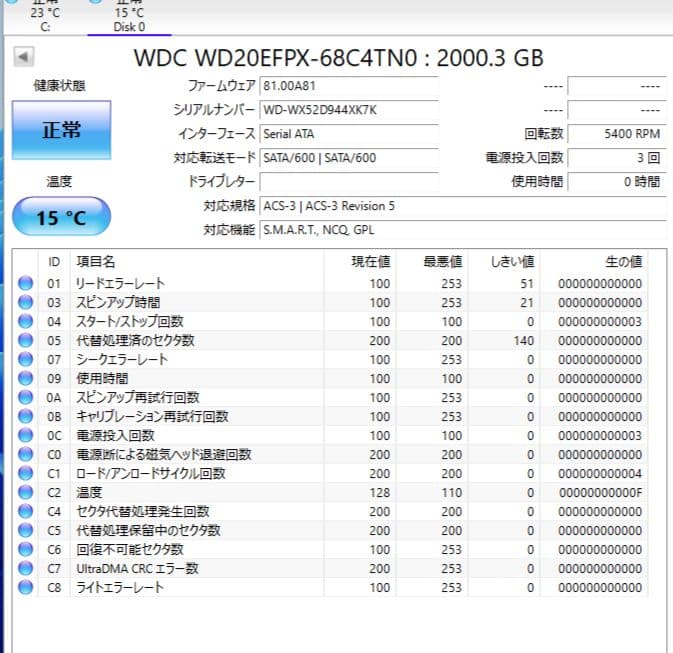The width and height of the screenshot is (673, 653).
Task: Select the C: drive tab
Action: click(x=45, y=17)
